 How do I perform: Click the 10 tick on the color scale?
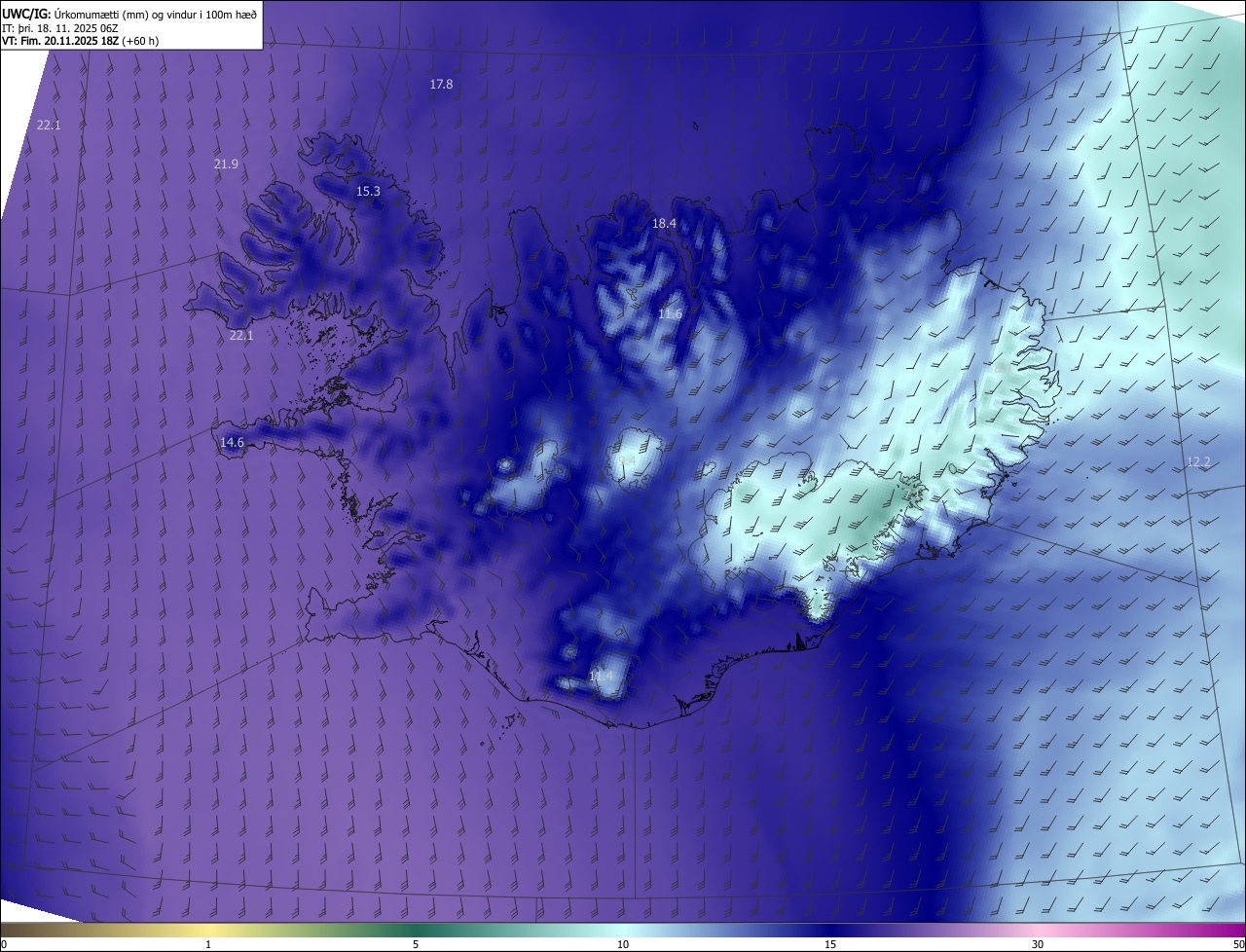(x=623, y=945)
